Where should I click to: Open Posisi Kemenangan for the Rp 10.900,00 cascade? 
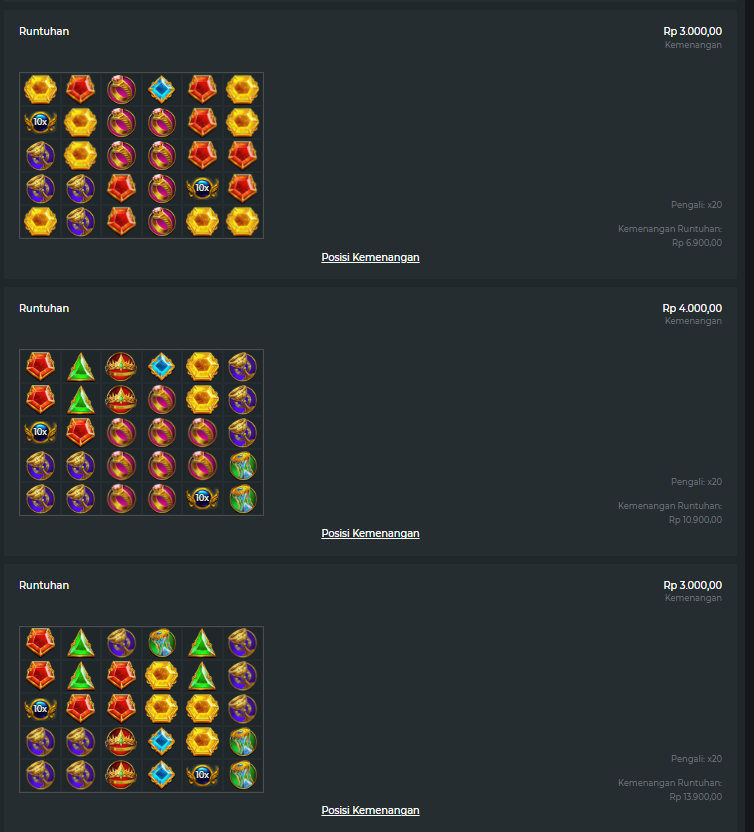tap(370, 533)
